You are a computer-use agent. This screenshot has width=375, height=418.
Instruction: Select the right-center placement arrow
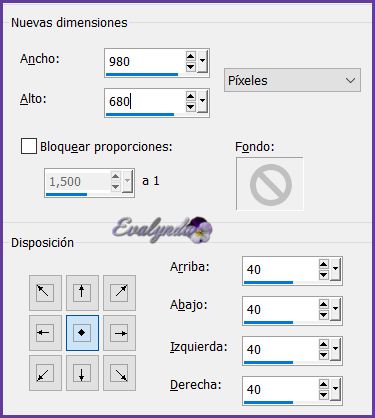click(119, 333)
